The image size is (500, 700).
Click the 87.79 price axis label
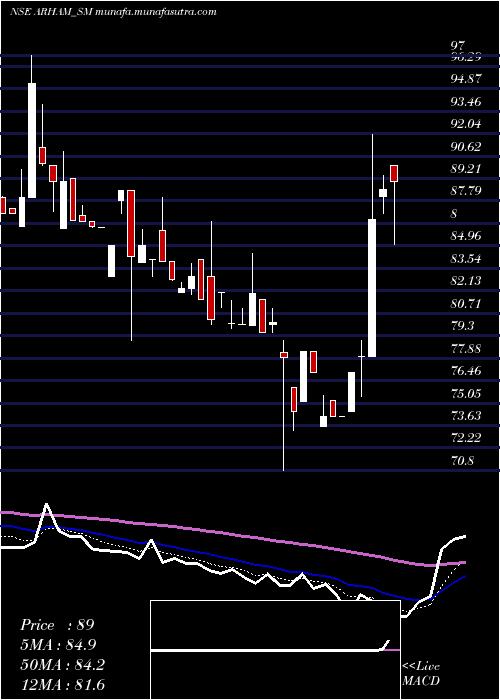pos(466,191)
